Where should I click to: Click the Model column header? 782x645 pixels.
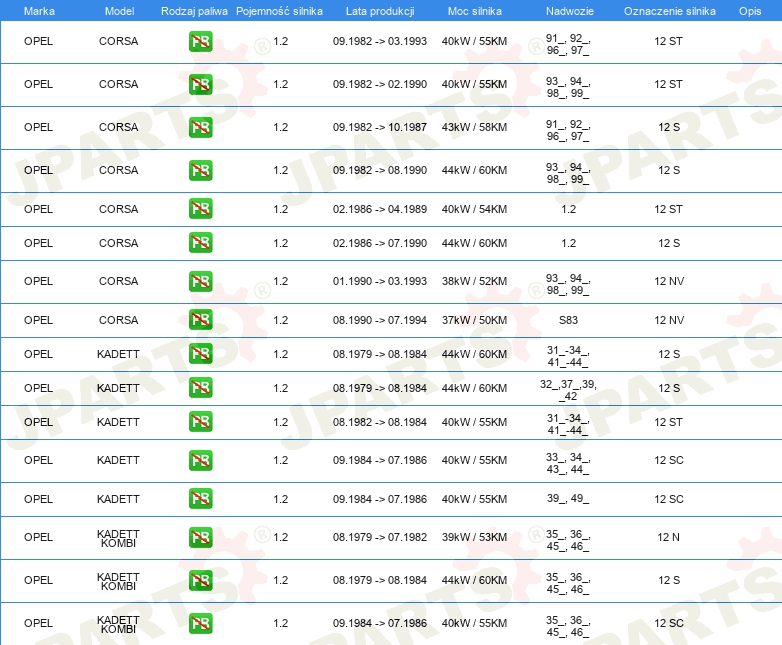click(x=119, y=11)
